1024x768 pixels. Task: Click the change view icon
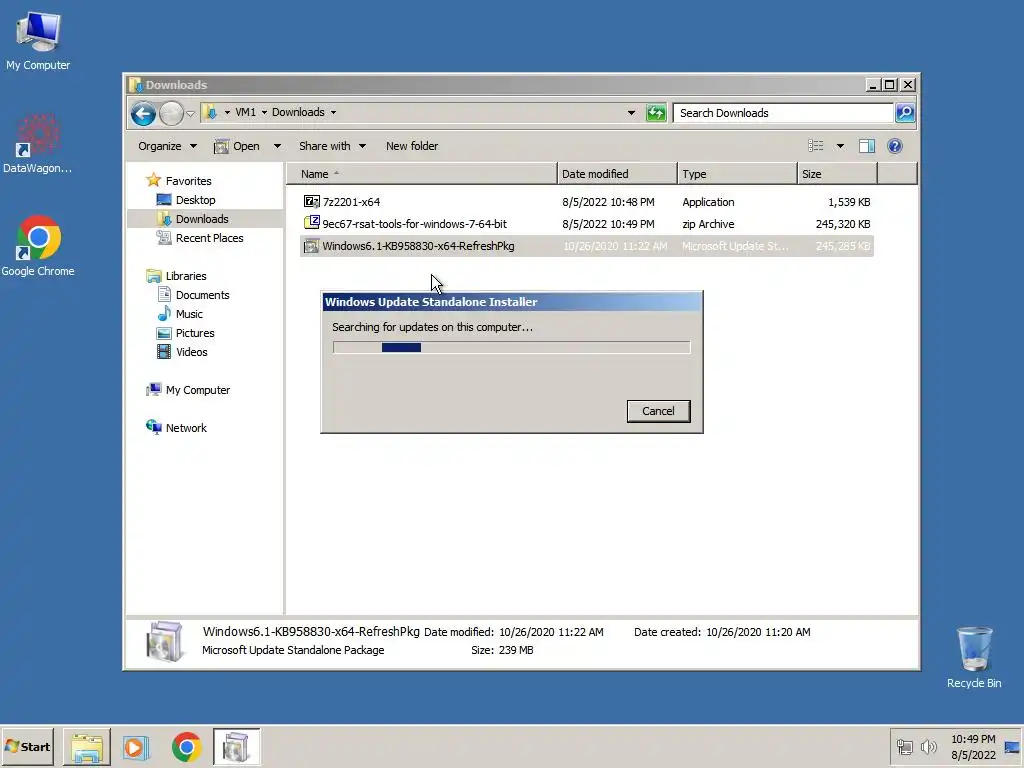[816, 146]
